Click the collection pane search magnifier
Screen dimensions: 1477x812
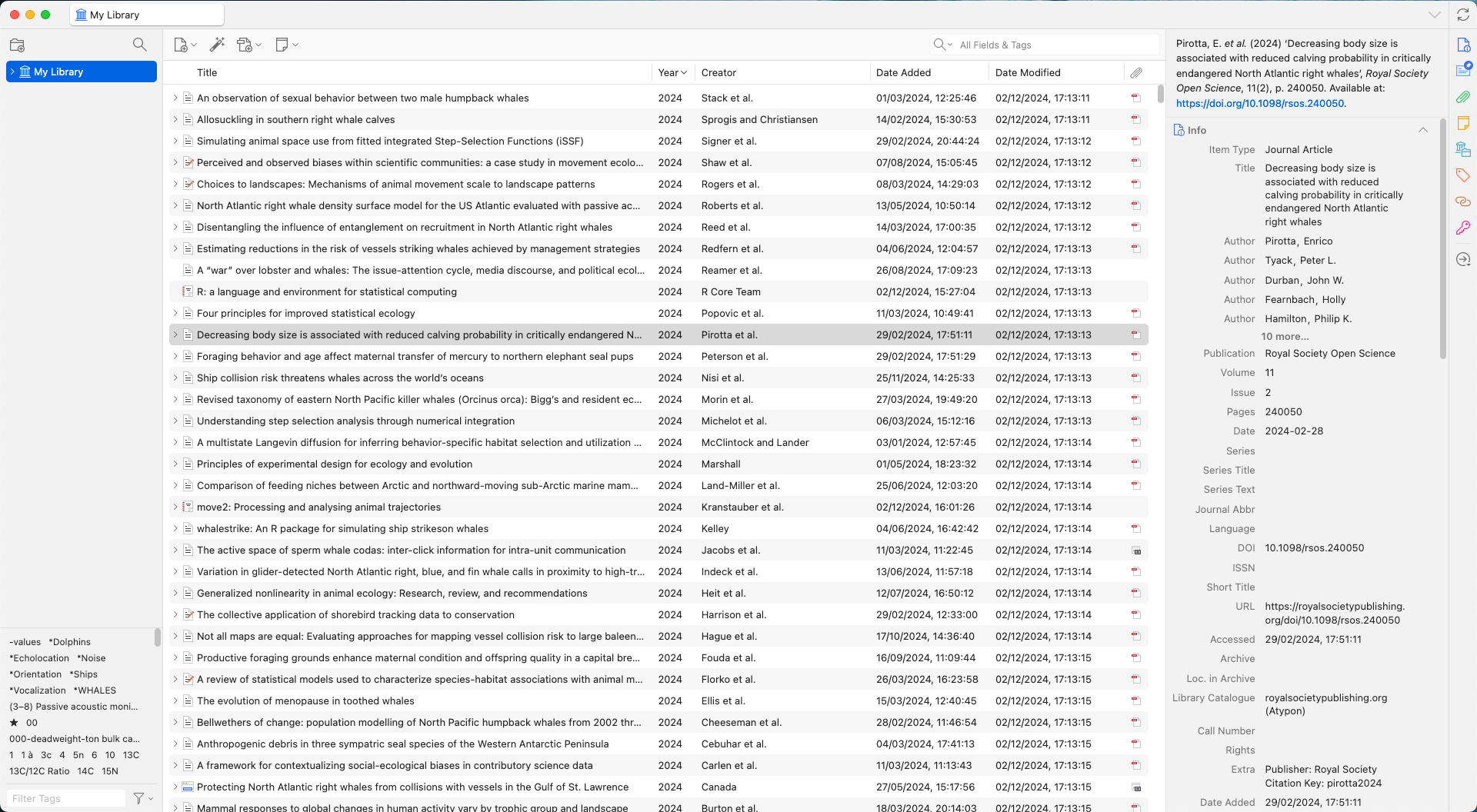coord(139,45)
